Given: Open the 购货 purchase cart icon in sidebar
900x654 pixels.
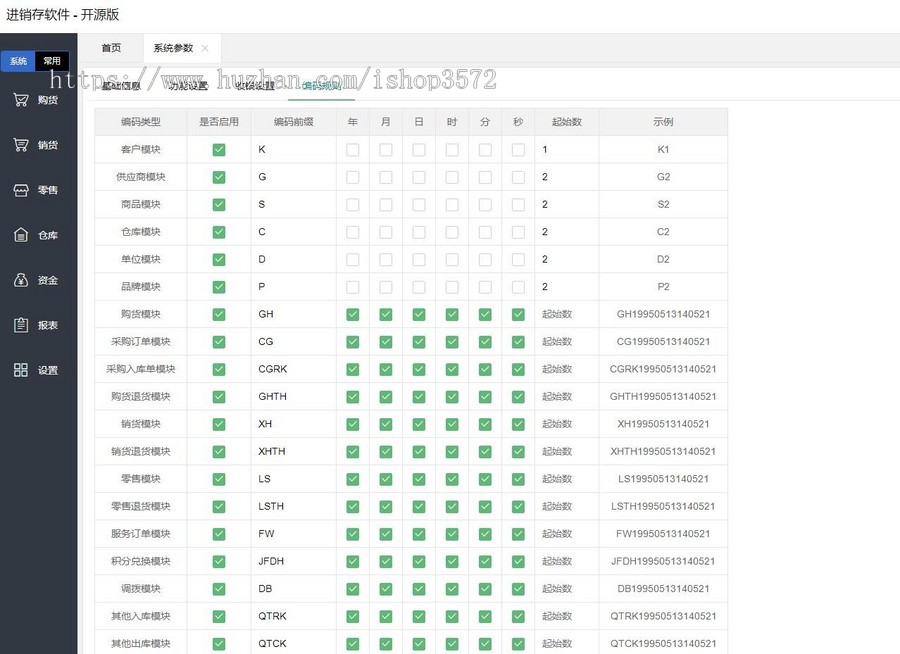Looking at the screenshot, I should click(x=21, y=100).
